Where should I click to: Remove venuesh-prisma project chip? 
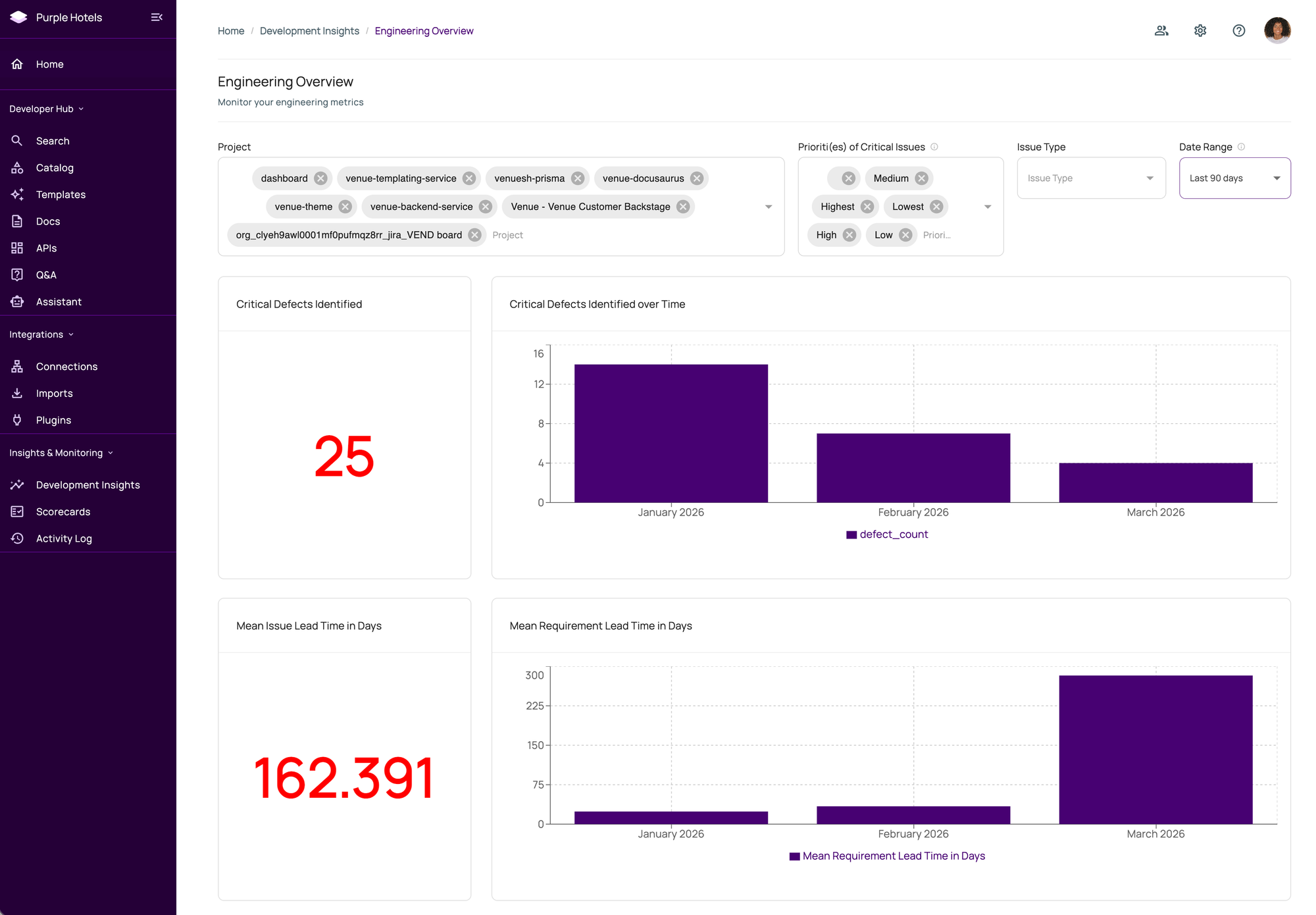point(578,178)
